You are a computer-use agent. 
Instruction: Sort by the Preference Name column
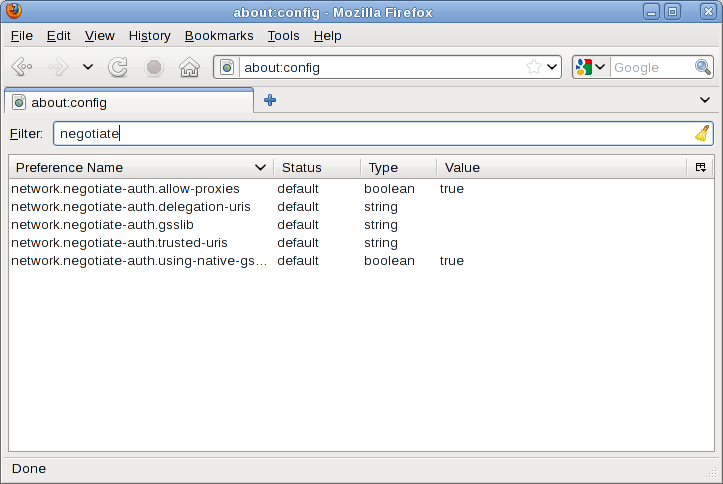141,167
